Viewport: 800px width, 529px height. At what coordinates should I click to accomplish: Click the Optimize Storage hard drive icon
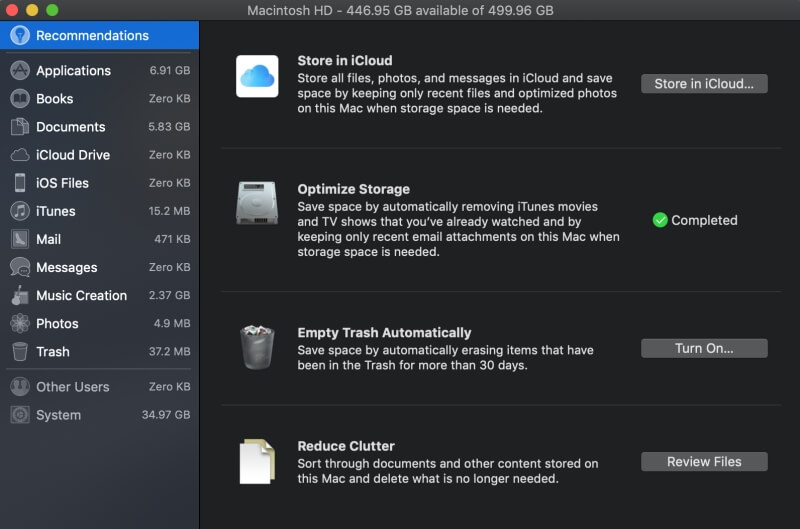click(x=257, y=203)
